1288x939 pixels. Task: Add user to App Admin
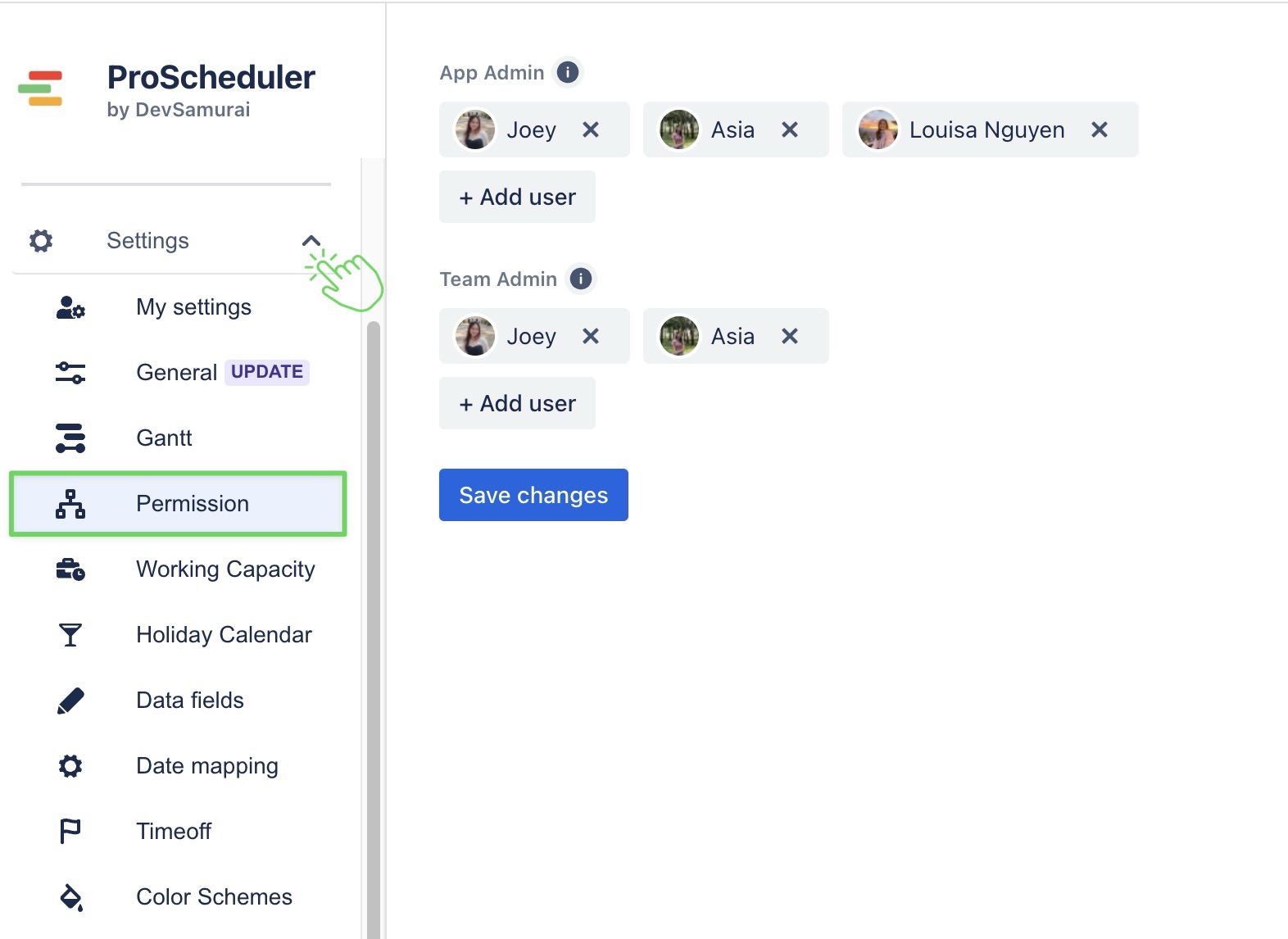click(x=517, y=197)
